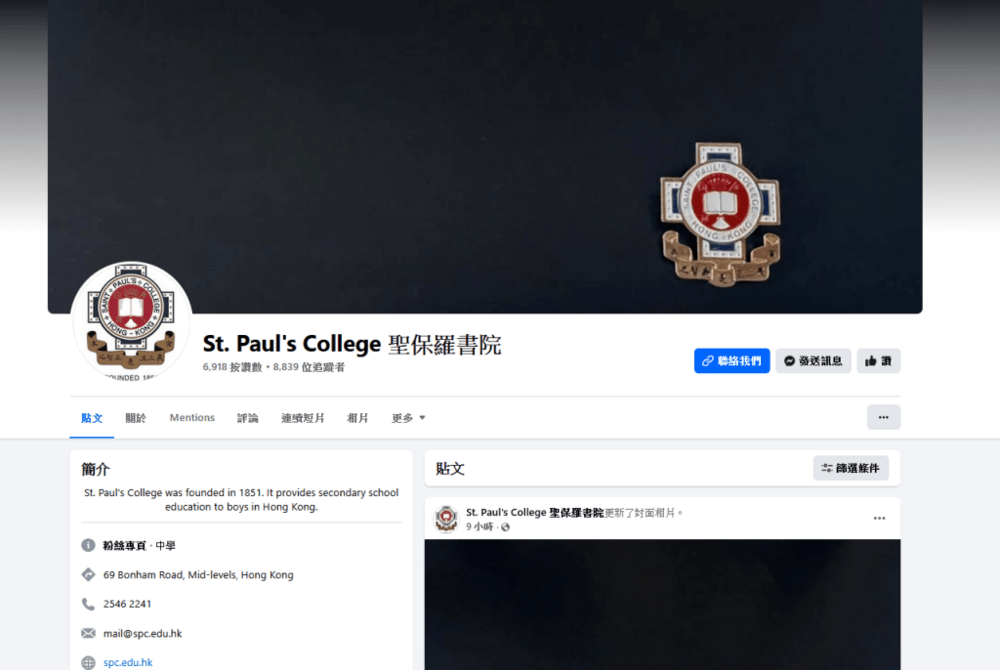Screen dimensions: 1000x670
Task: Click the mail@spc.edu.hk email address
Action: pos(143,633)
